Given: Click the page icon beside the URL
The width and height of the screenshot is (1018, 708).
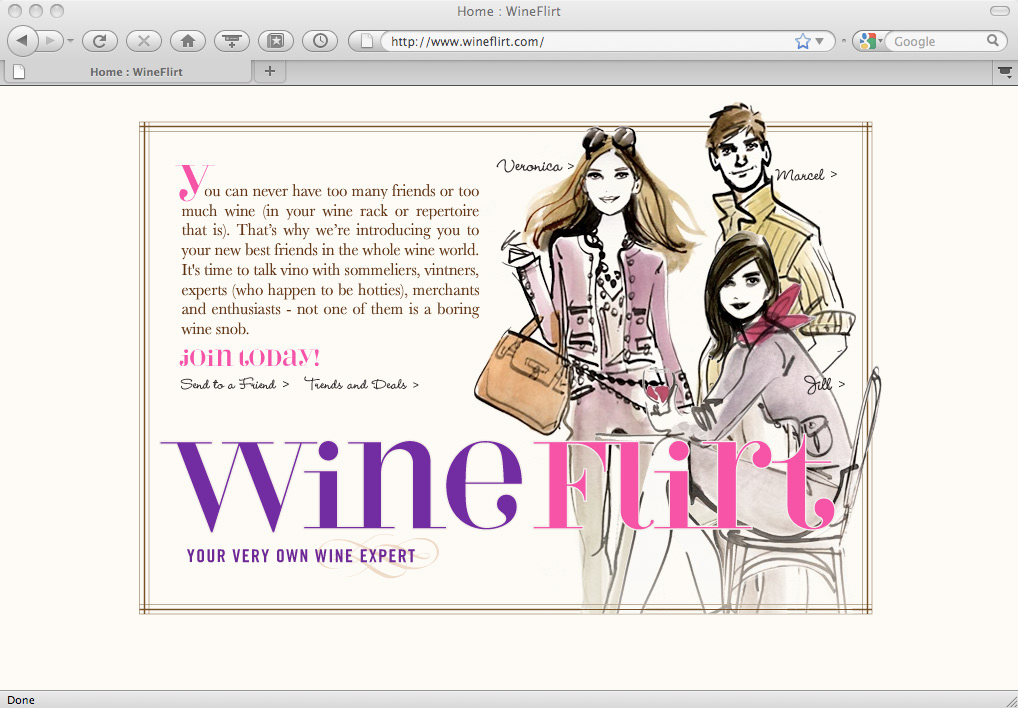Looking at the screenshot, I should click(366, 41).
